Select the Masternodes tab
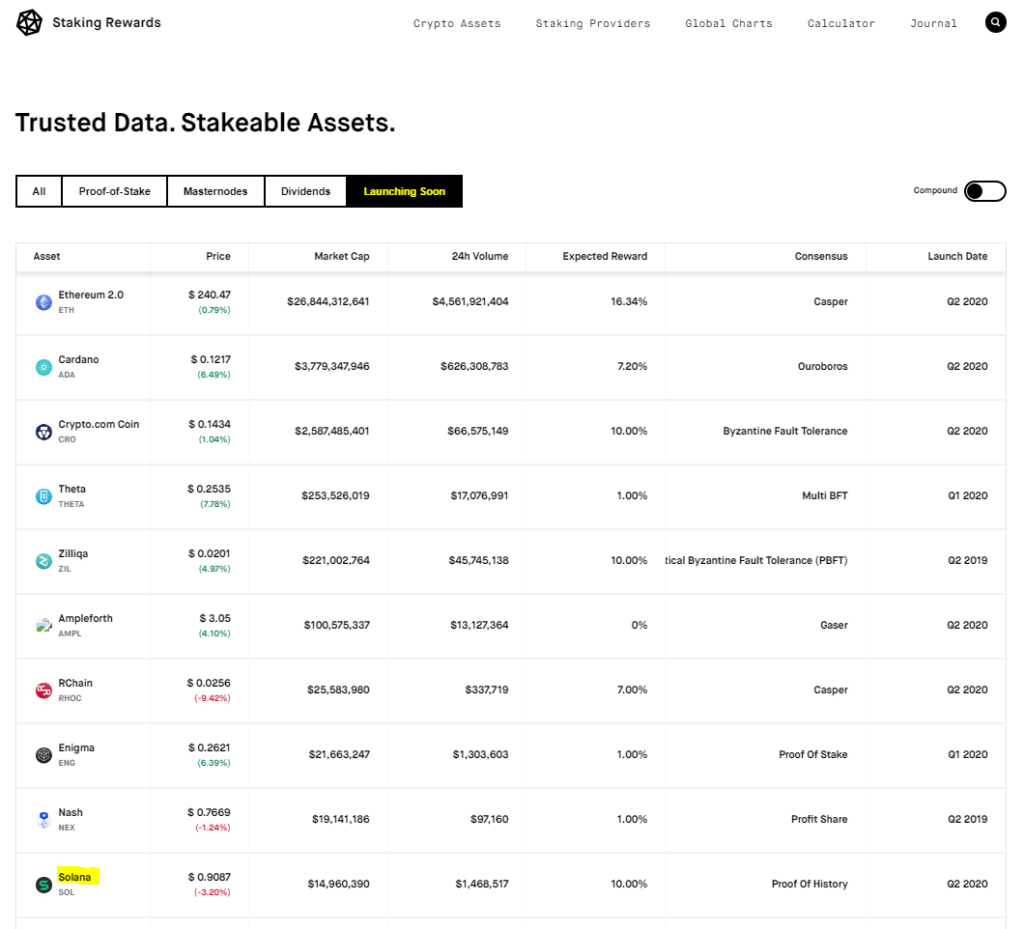Image resolution: width=1024 pixels, height=929 pixels. [x=216, y=191]
